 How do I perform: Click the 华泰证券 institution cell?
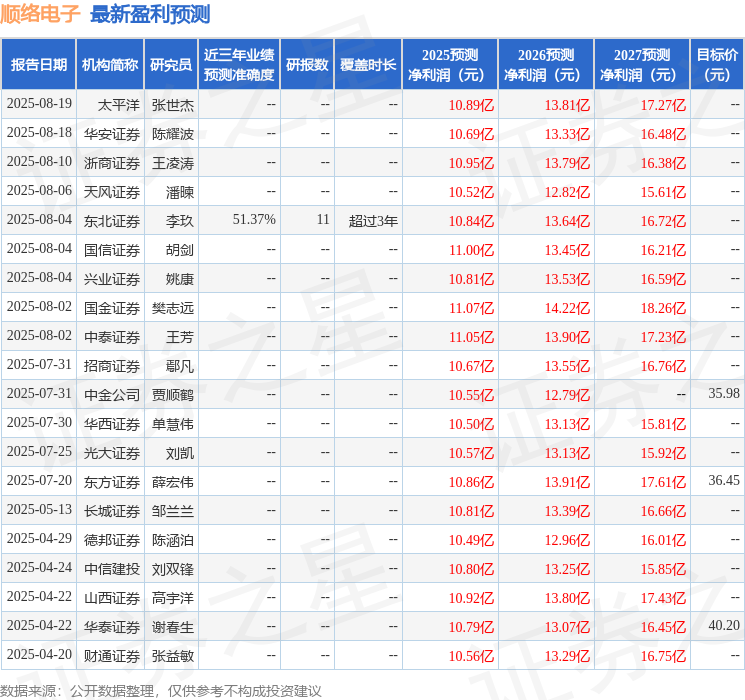point(112,627)
